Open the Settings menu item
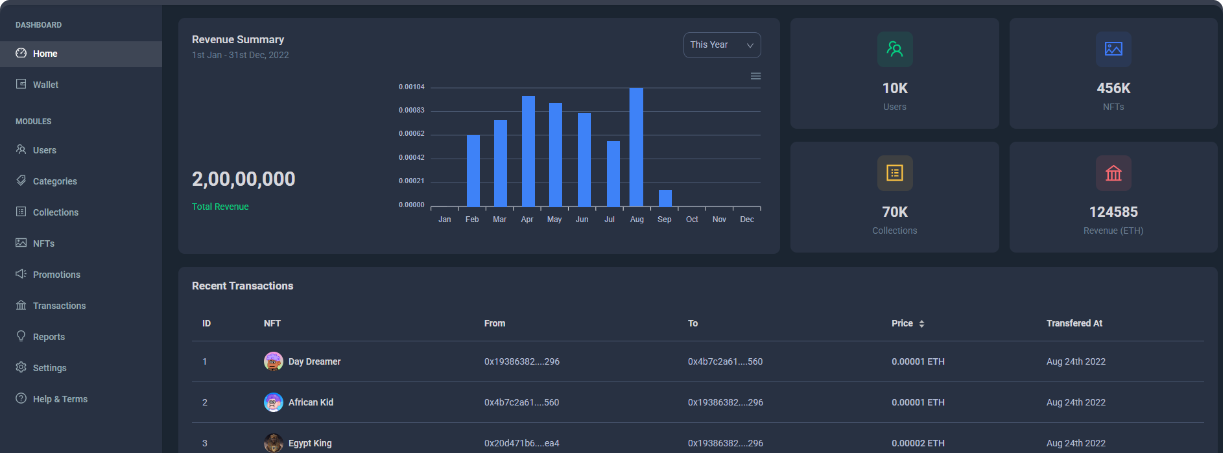This screenshot has width=1223, height=453. coord(81,368)
